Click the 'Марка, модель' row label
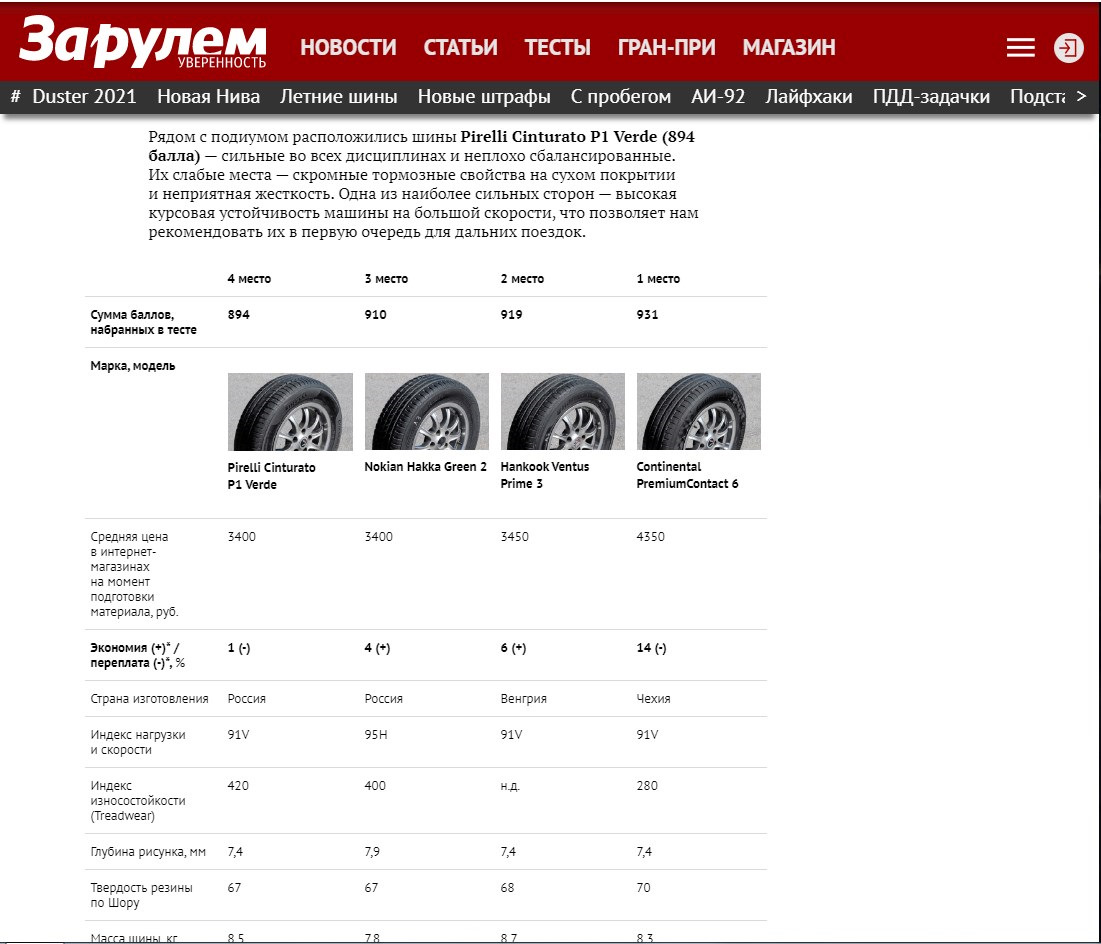Viewport: 1101px width, 944px height. point(133,366)
